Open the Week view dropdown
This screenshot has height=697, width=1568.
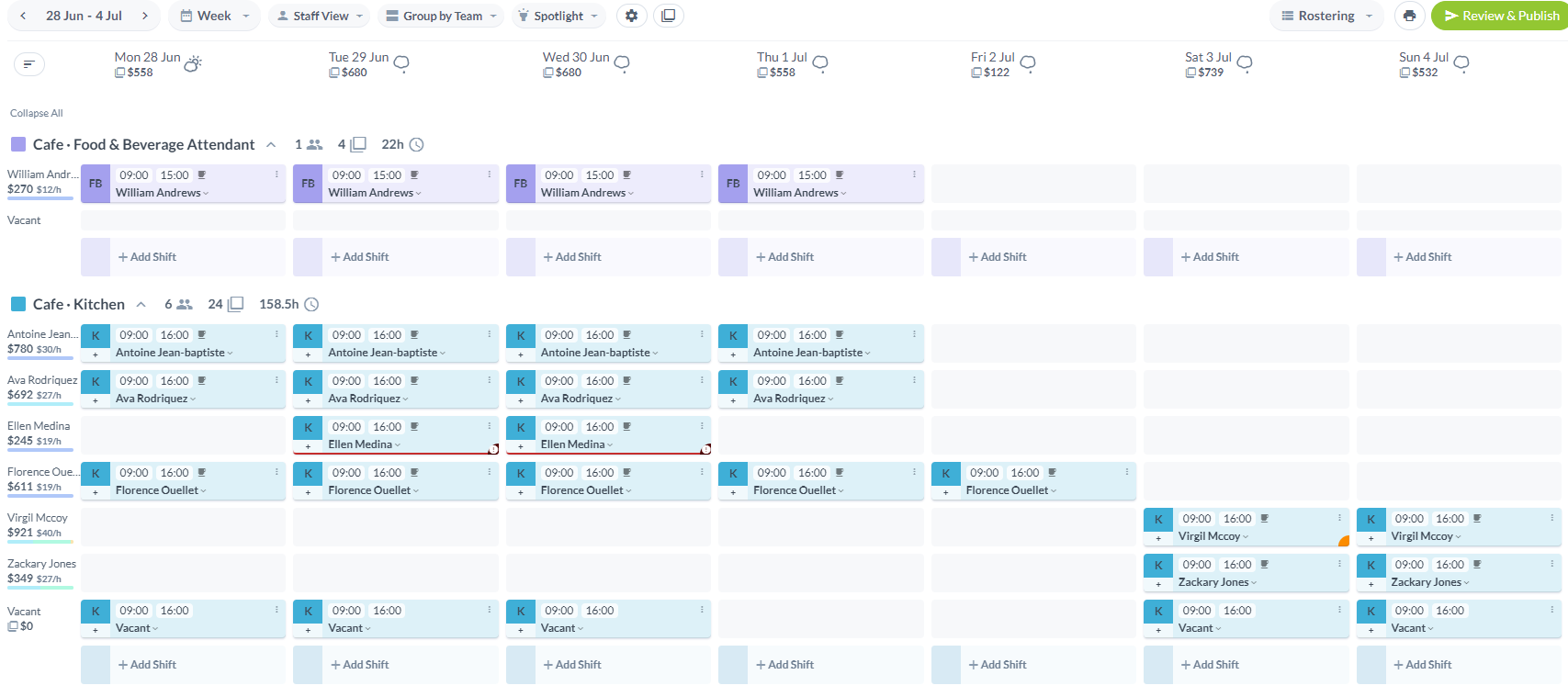point(215,16)
